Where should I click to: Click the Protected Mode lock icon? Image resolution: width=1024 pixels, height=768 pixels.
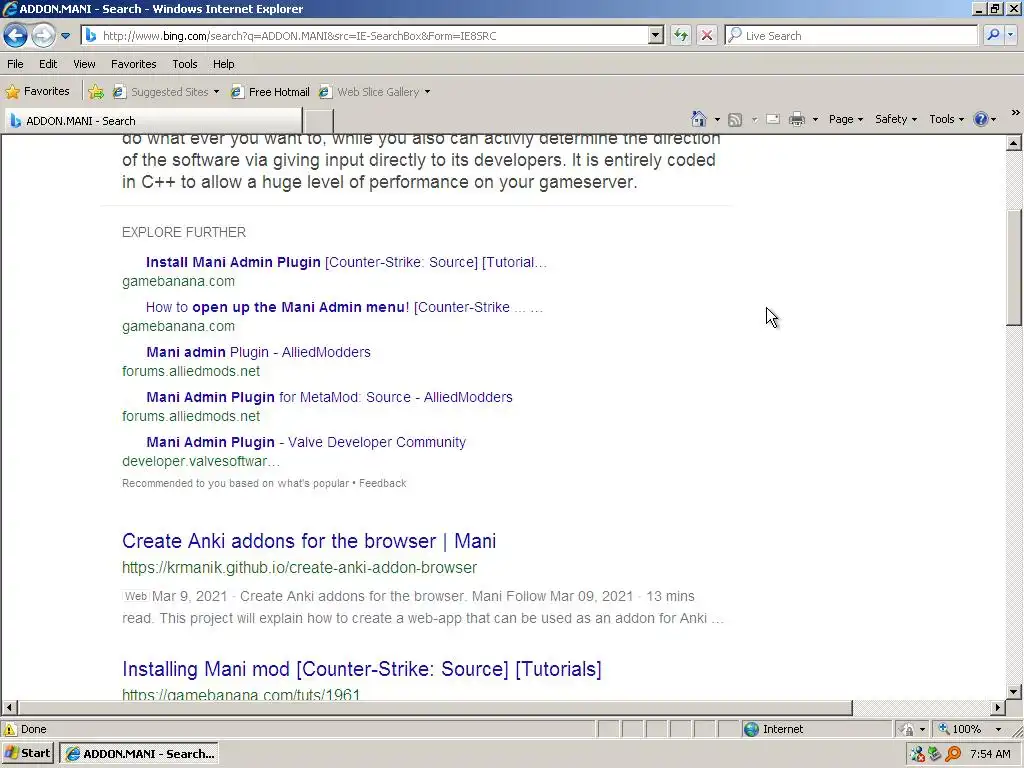click(907, 729)
